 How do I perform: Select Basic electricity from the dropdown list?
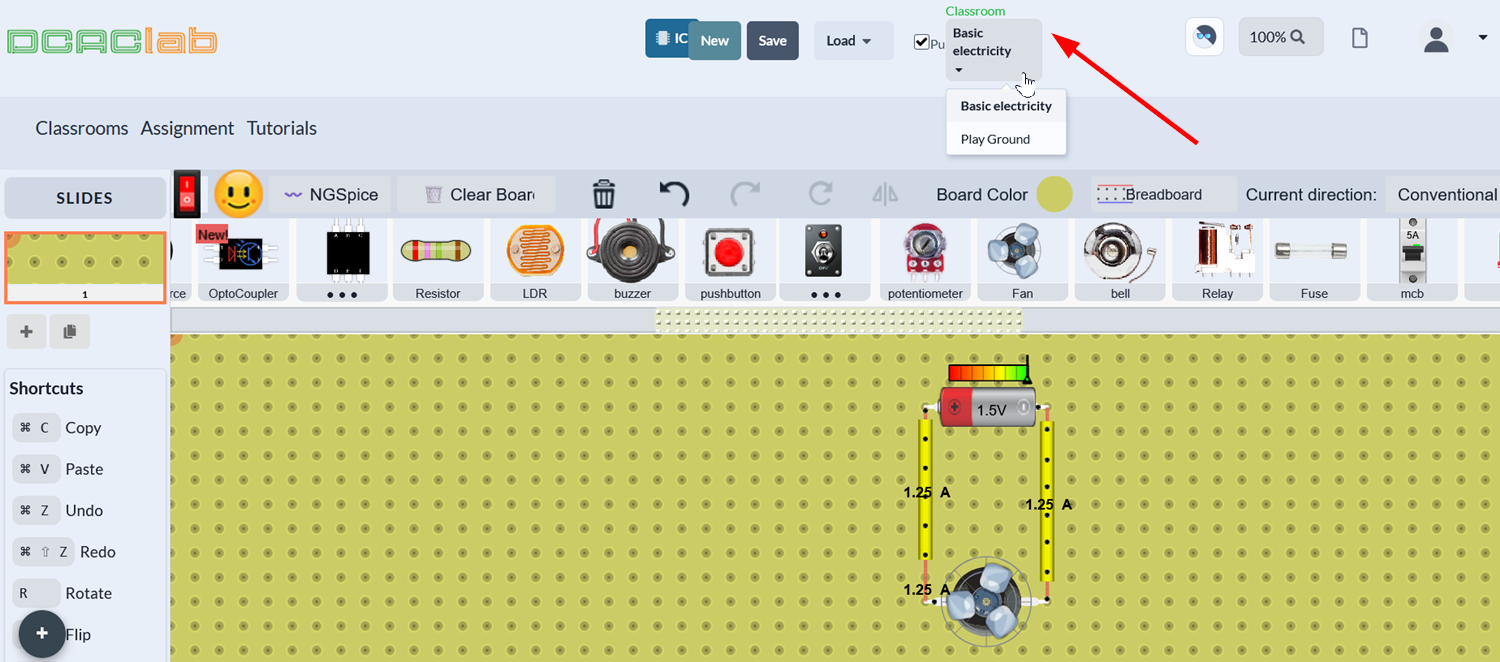pyautogui.click(x=1006, y=106)
